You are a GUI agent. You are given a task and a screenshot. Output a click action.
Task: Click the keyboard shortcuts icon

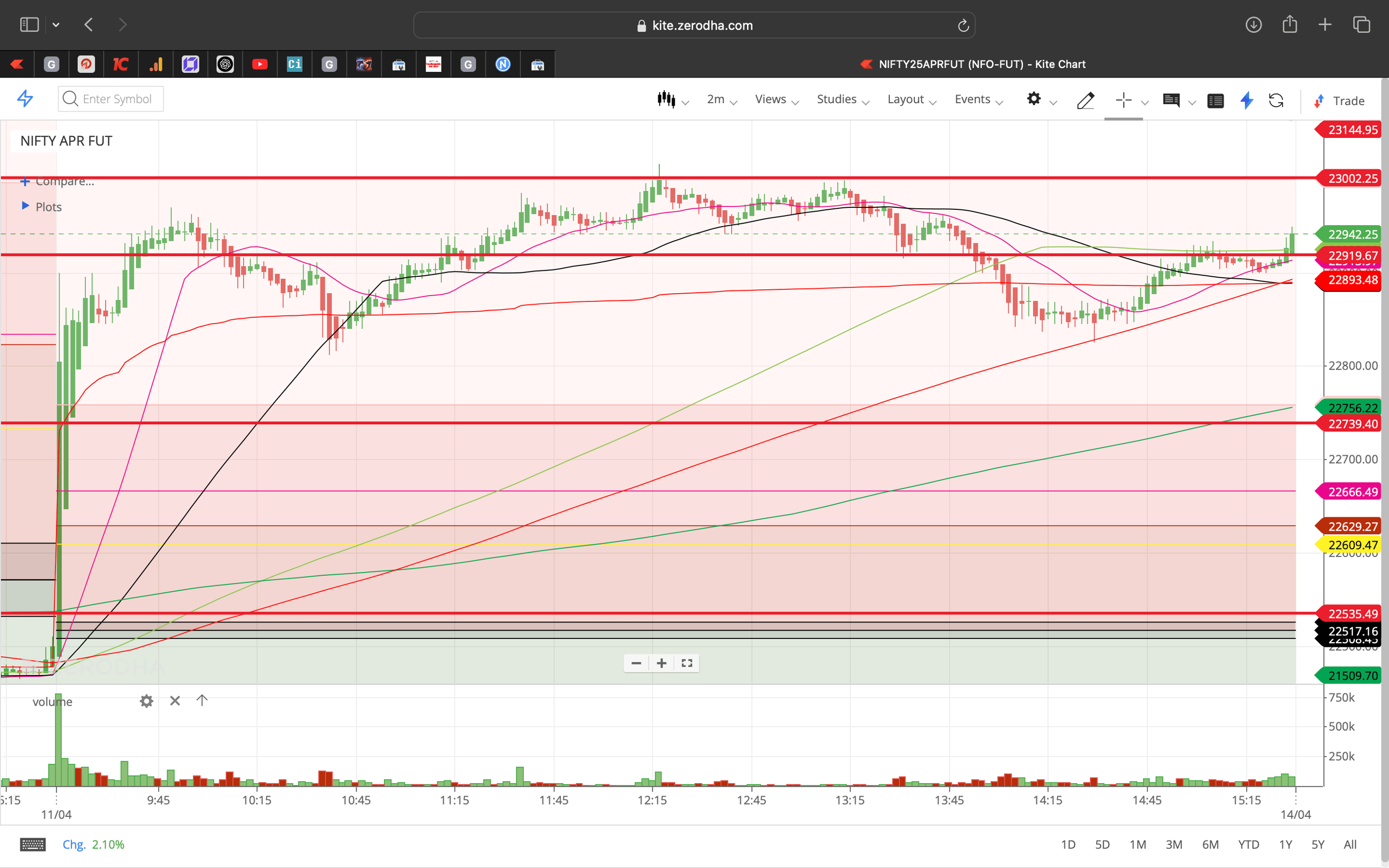[x=33, y=844]
